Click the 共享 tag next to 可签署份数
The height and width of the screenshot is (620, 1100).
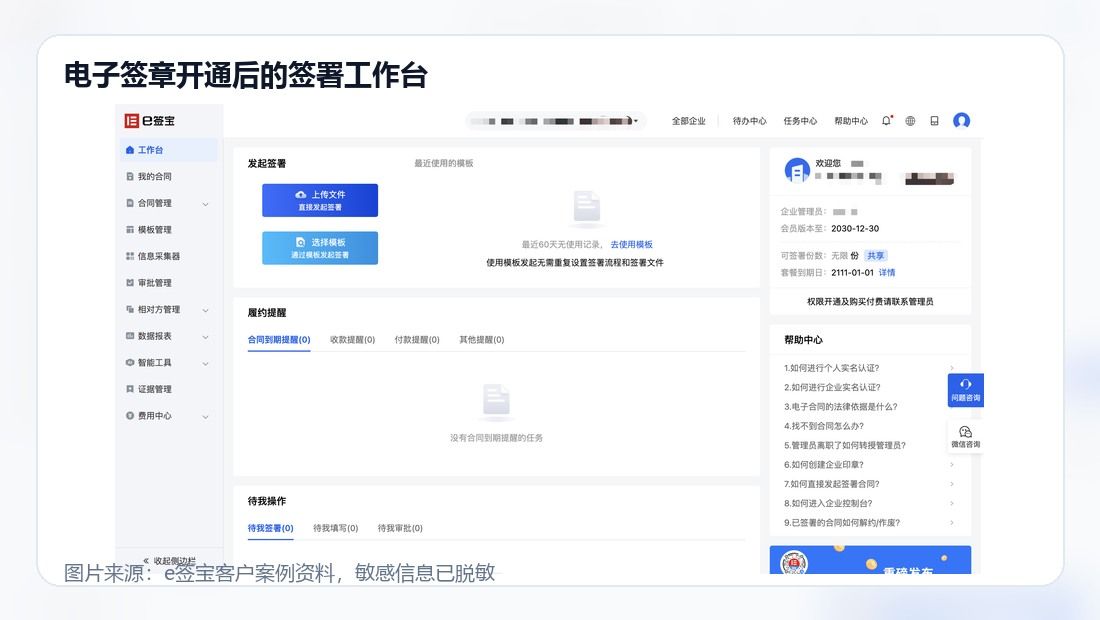(x=876, y=255)
